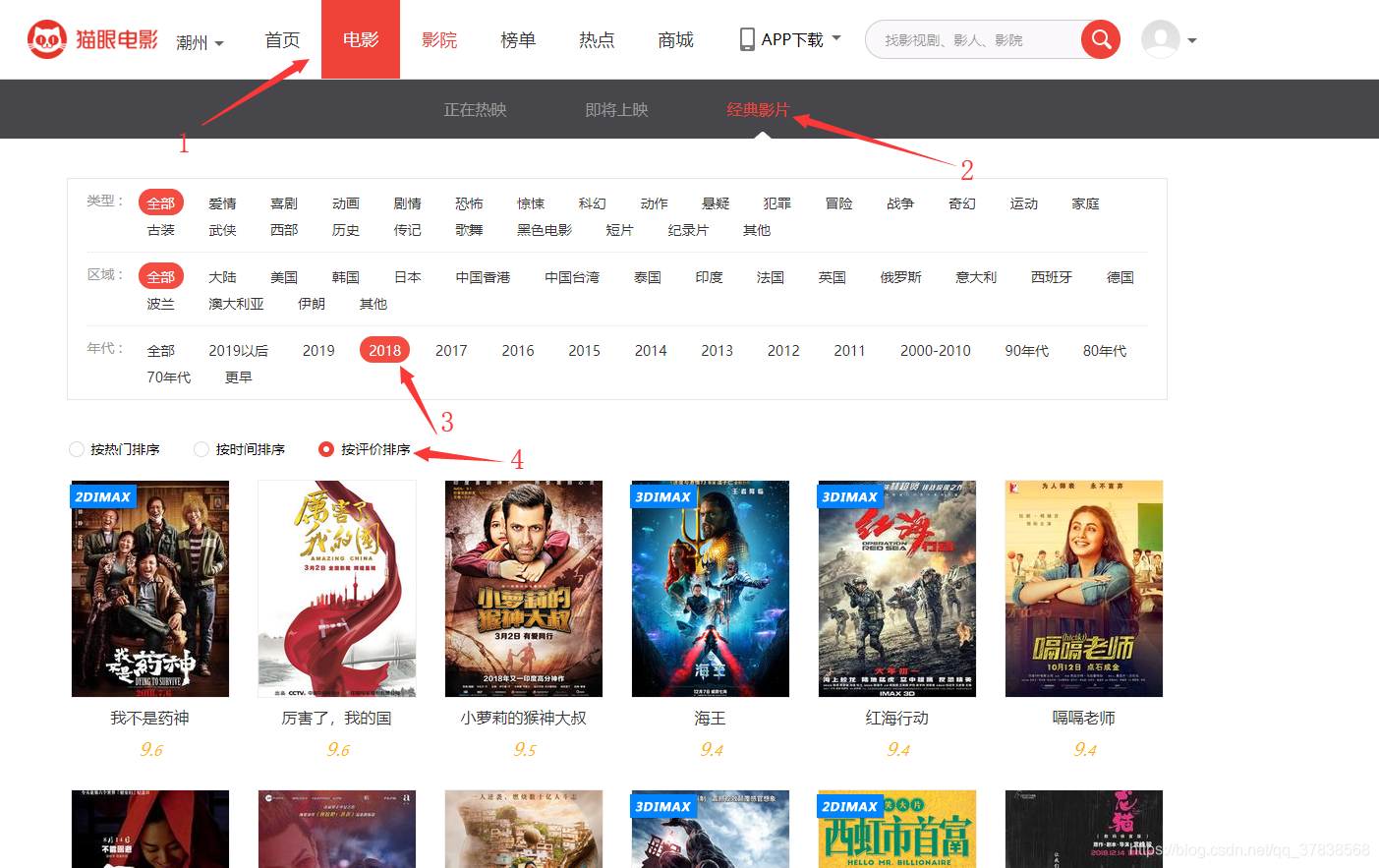This screenshot has width=1379, height=868.
Task: Open the 西虹市首富 movie poster
Action: (x=897, y=829)
